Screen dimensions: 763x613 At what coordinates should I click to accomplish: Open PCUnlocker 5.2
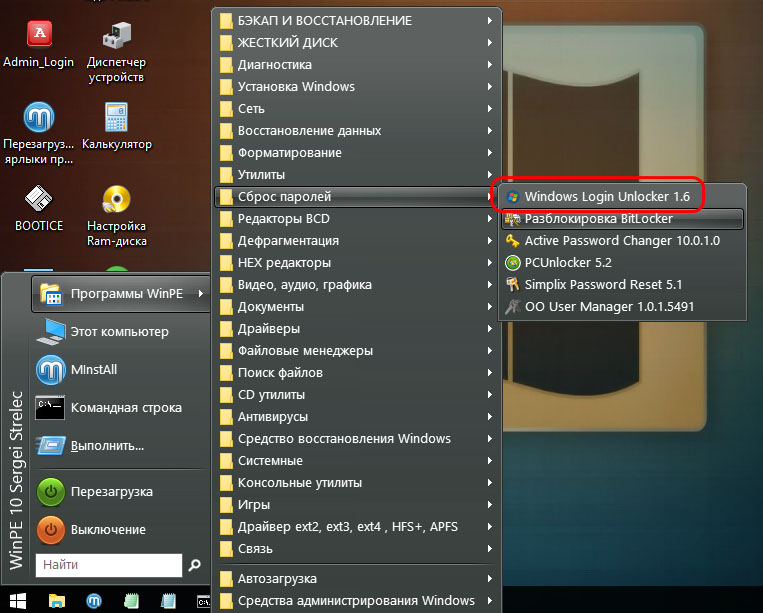tap(622, 263)
